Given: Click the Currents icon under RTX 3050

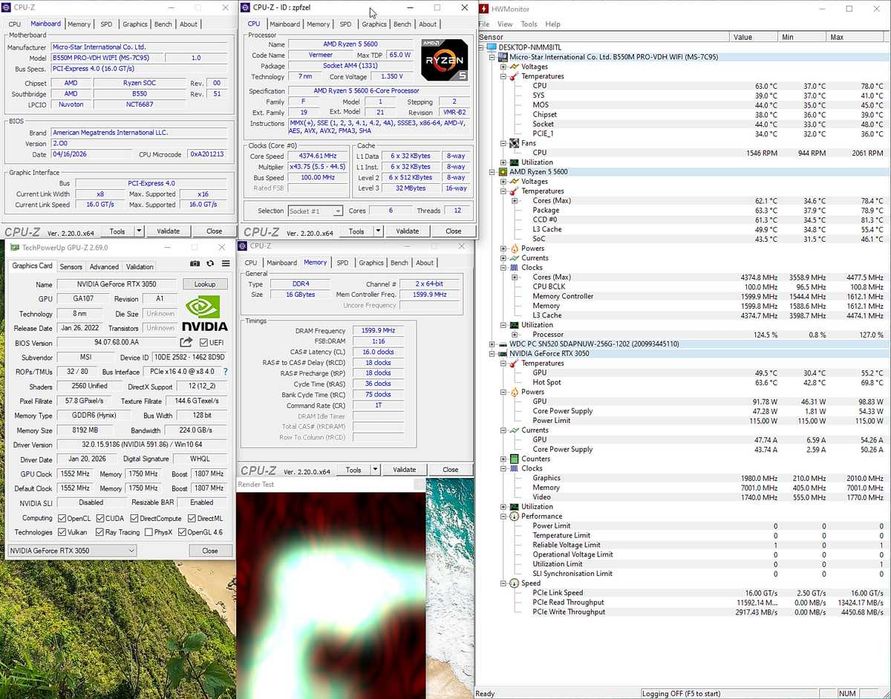Looking at the screenshot, I should tap(514, 430).
